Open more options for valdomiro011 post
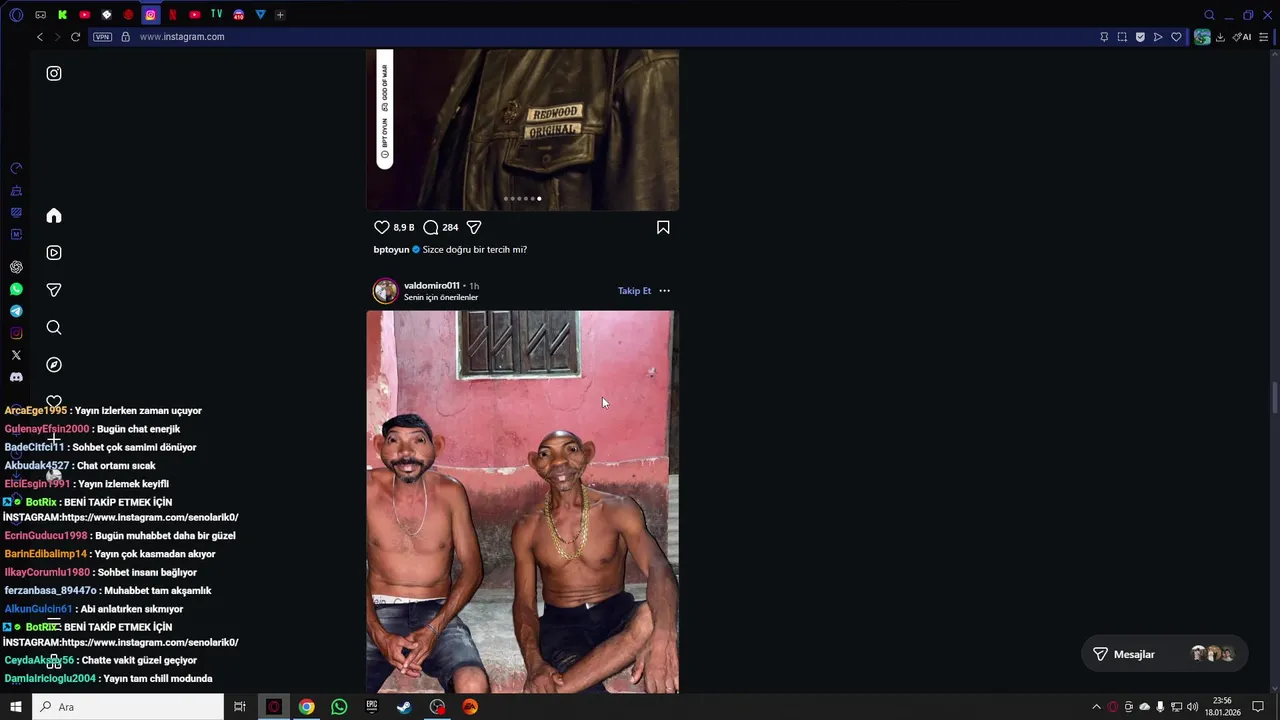Image resolution: width=1280 pixels, height=720 pixels. click(665, 291)
